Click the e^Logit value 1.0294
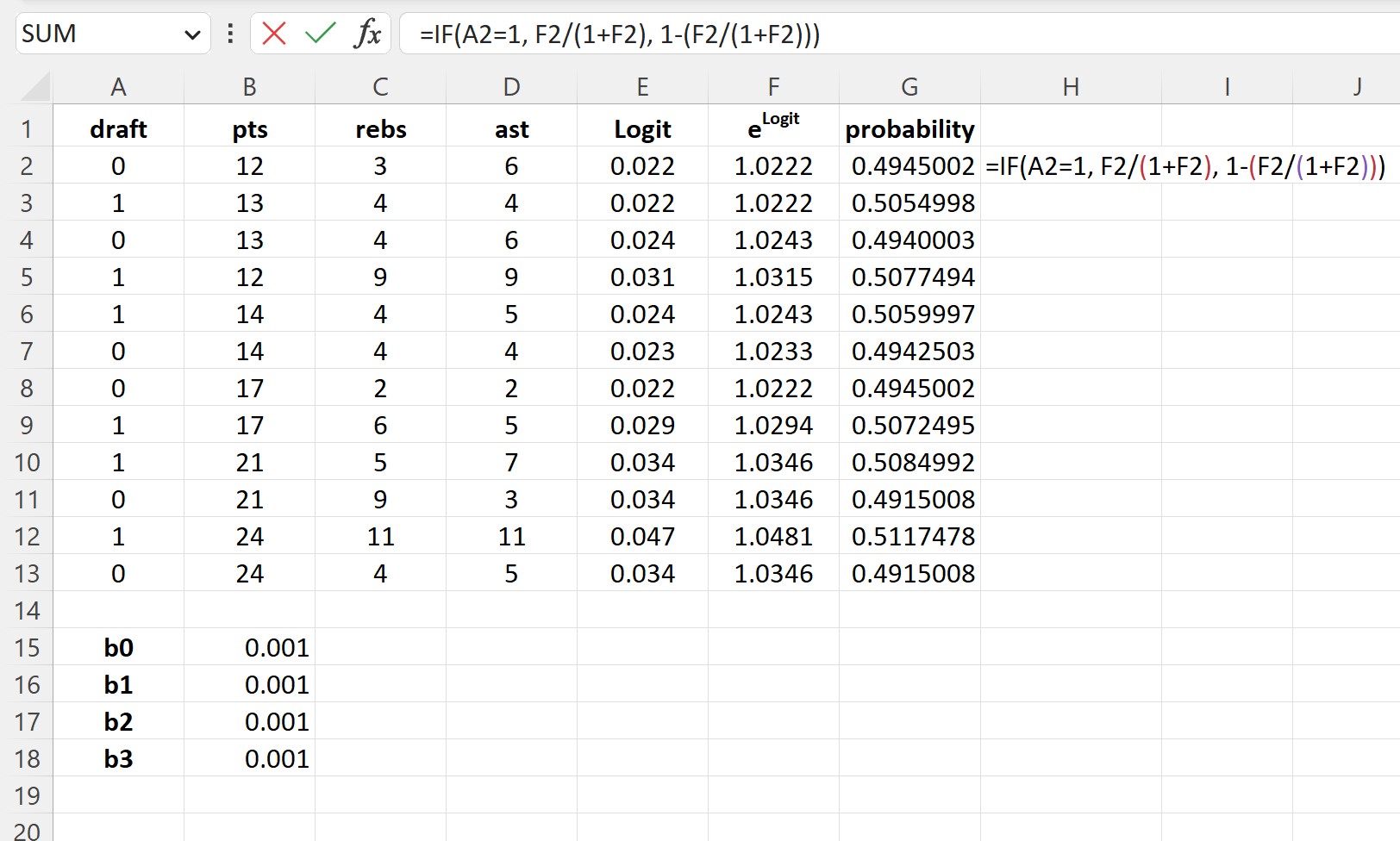This screenshot has width=1400, height=841. 773,425
